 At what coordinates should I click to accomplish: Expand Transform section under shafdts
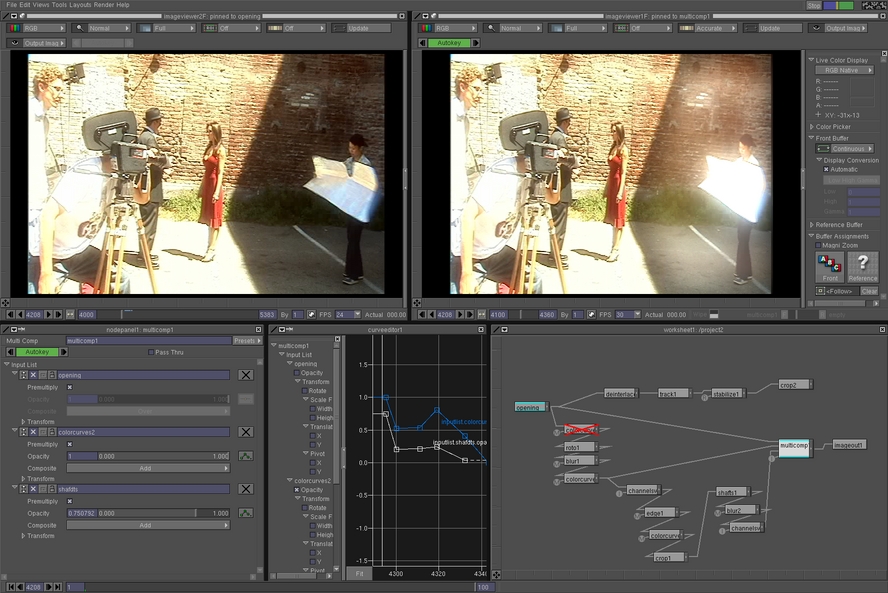coord(24,536)
